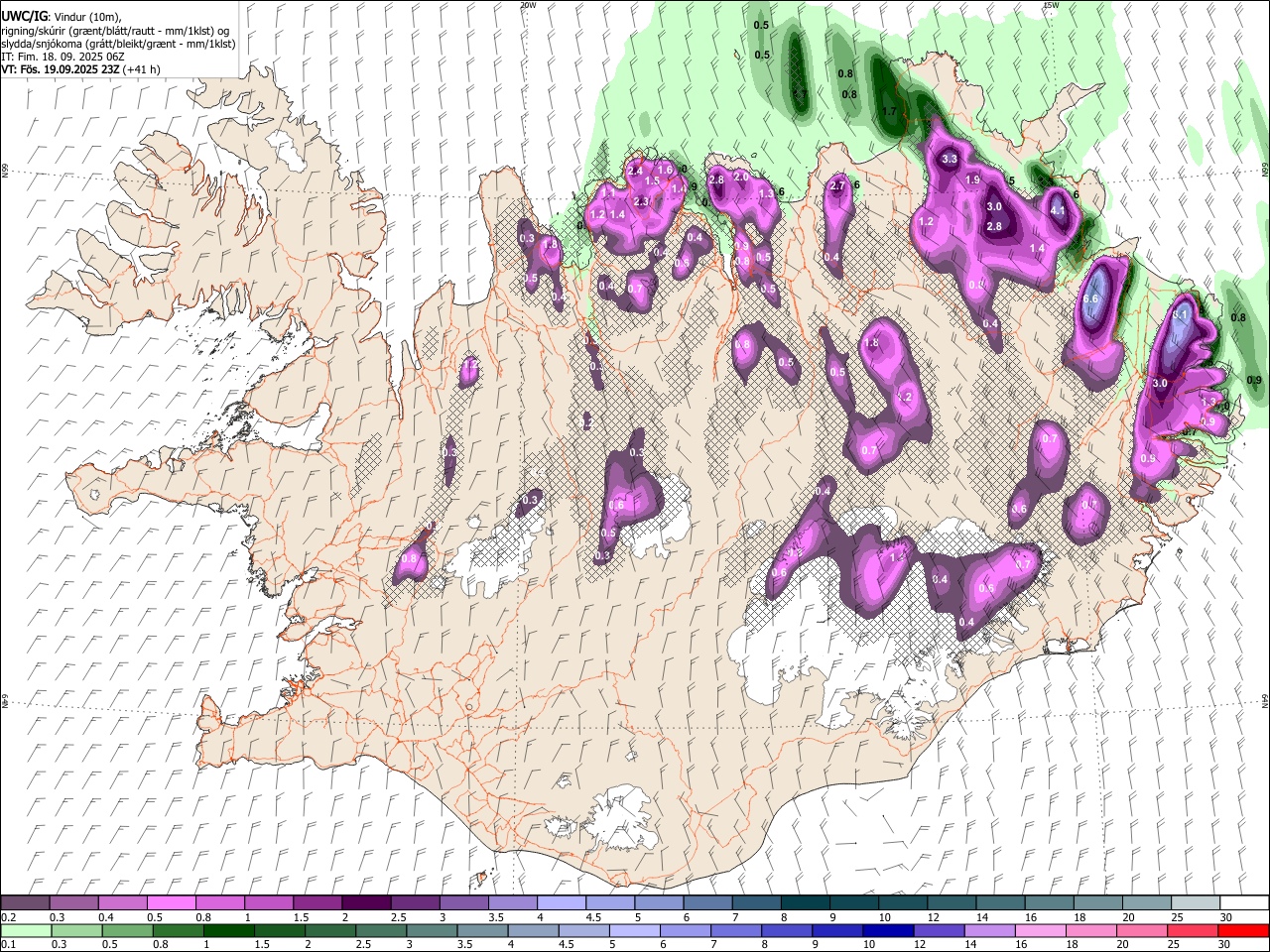Click the '0.1' label in the lower legend row
The width and height of the screenshot is (1270, 952).
[x=8, y=945]
